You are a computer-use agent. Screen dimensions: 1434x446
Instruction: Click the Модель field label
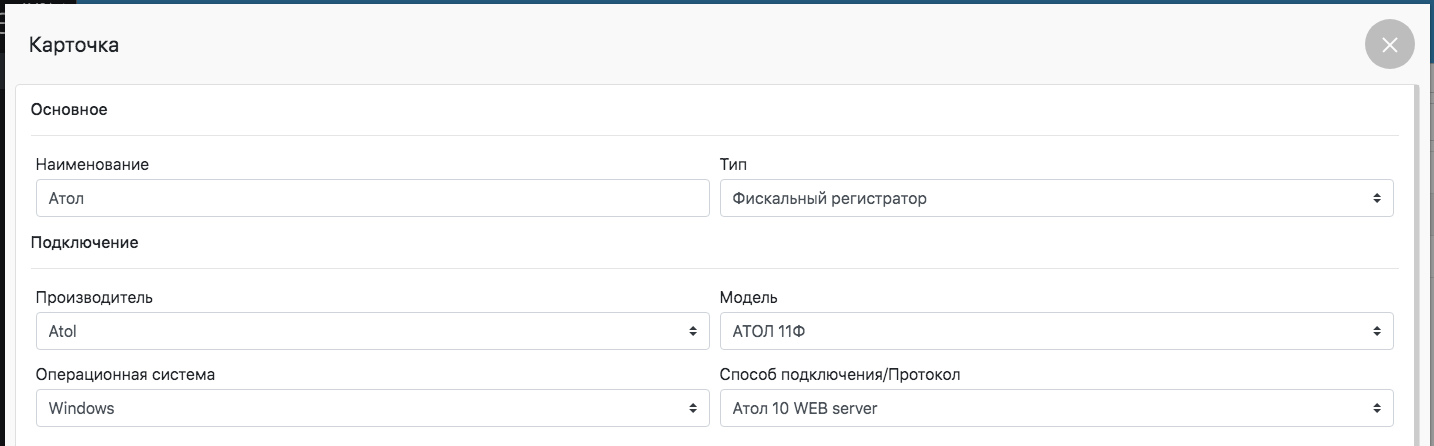748,297
